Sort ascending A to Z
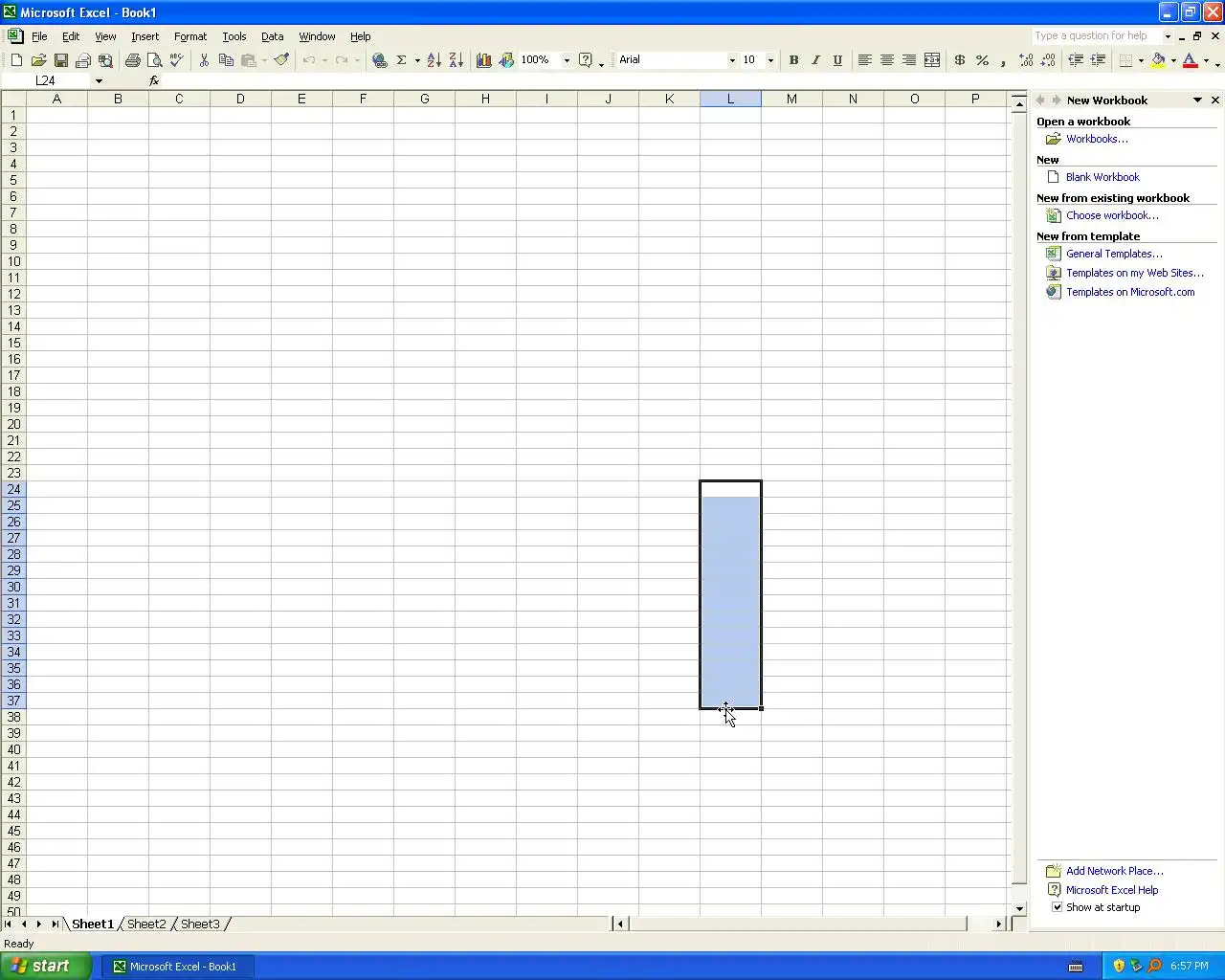The height and width of the screenshot is (980, 1225). coord(434,60)
